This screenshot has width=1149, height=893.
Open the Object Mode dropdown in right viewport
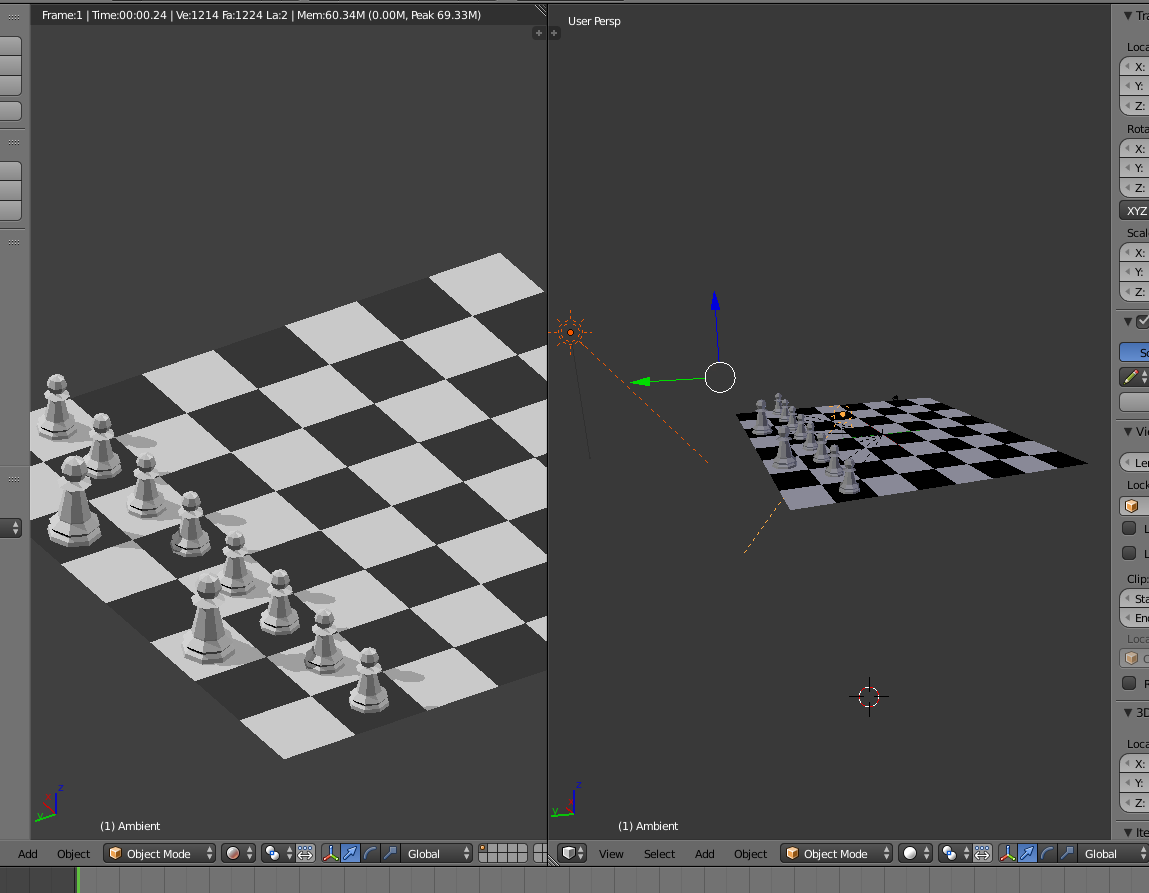click(x=835, y=853)
